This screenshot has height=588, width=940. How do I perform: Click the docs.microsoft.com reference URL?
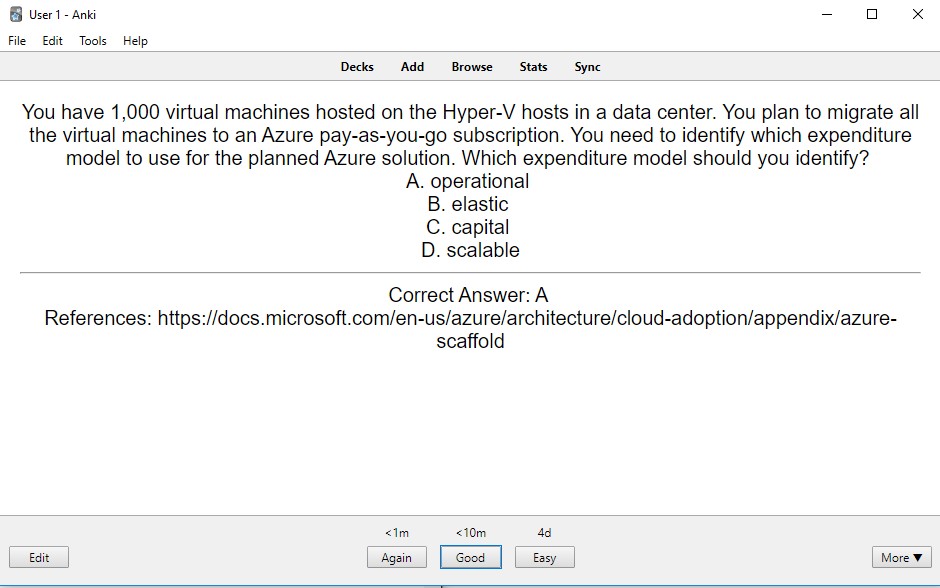(x=527, y=329)
